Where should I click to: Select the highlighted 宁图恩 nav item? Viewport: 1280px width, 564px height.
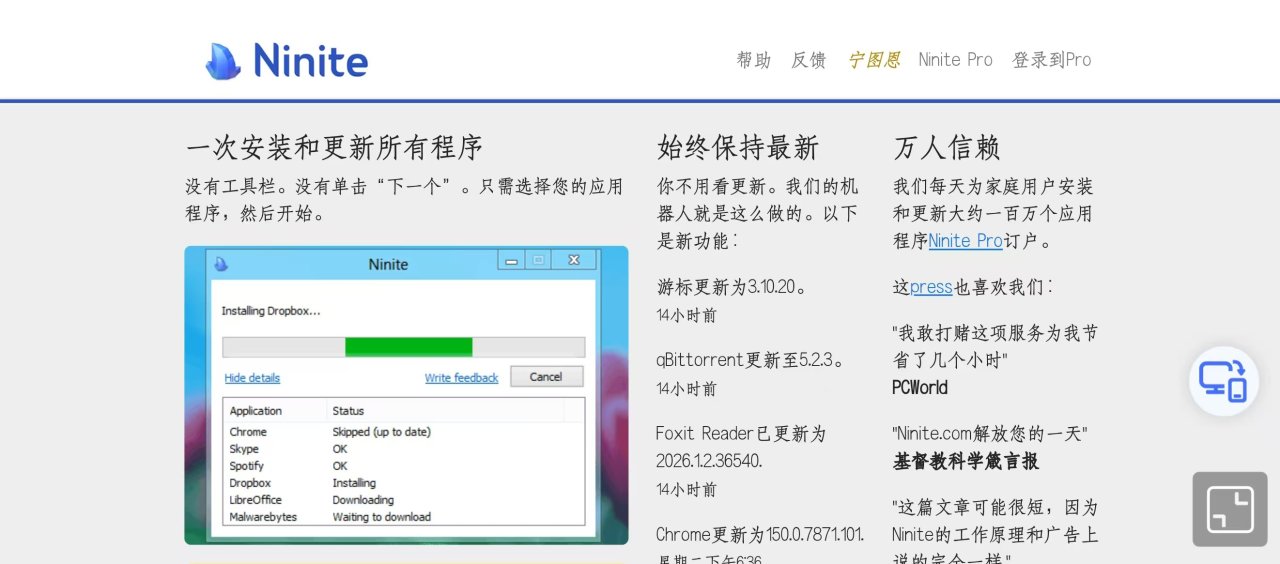(873, 60)
